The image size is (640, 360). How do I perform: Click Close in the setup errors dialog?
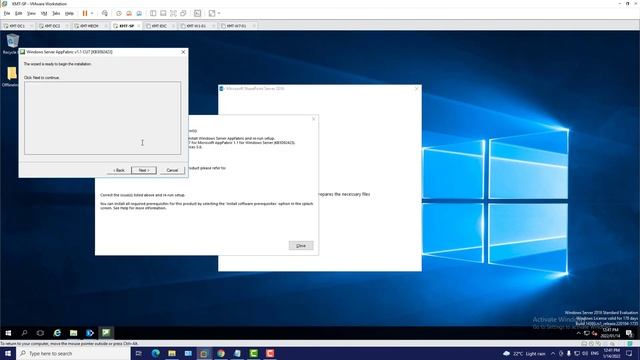(301, 245)
